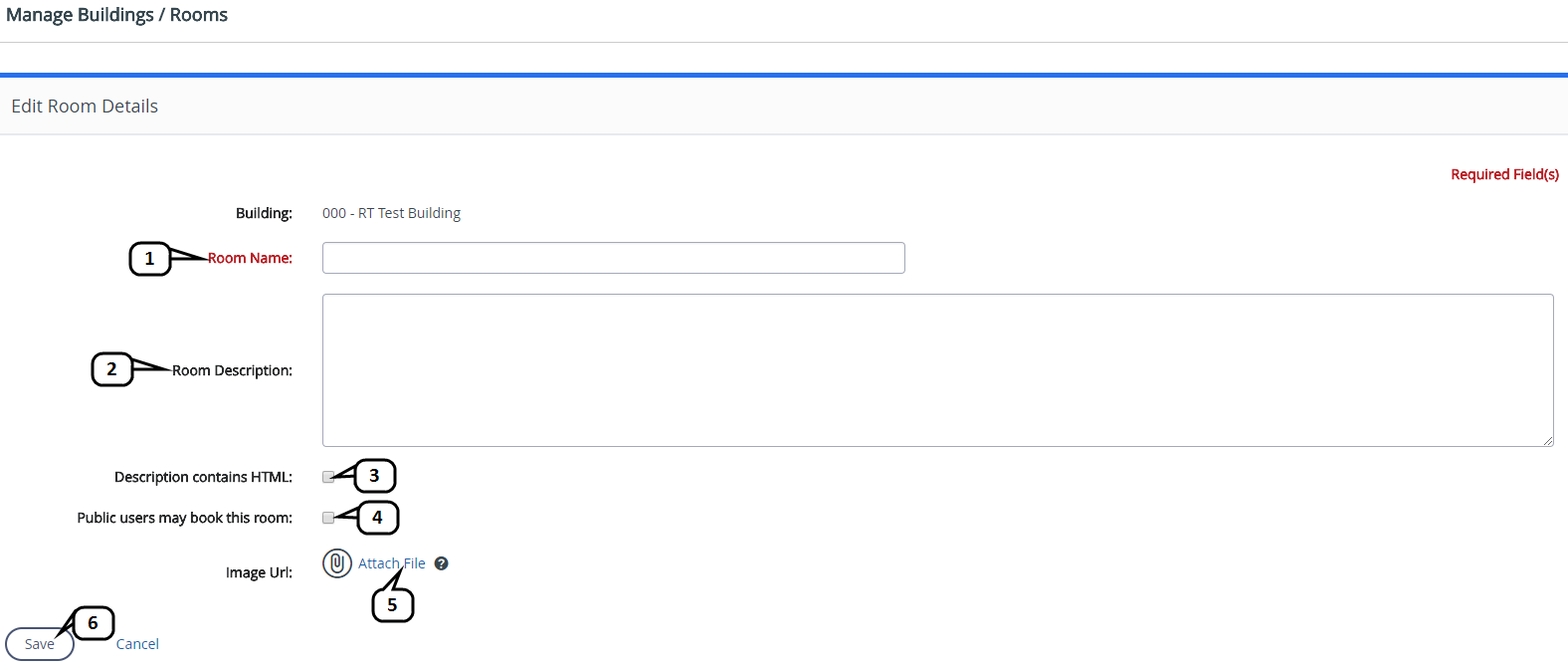This screenshot has width=1568, height=666.
Task: Click the Public users may book label
Action: click(x=185, y=518)
